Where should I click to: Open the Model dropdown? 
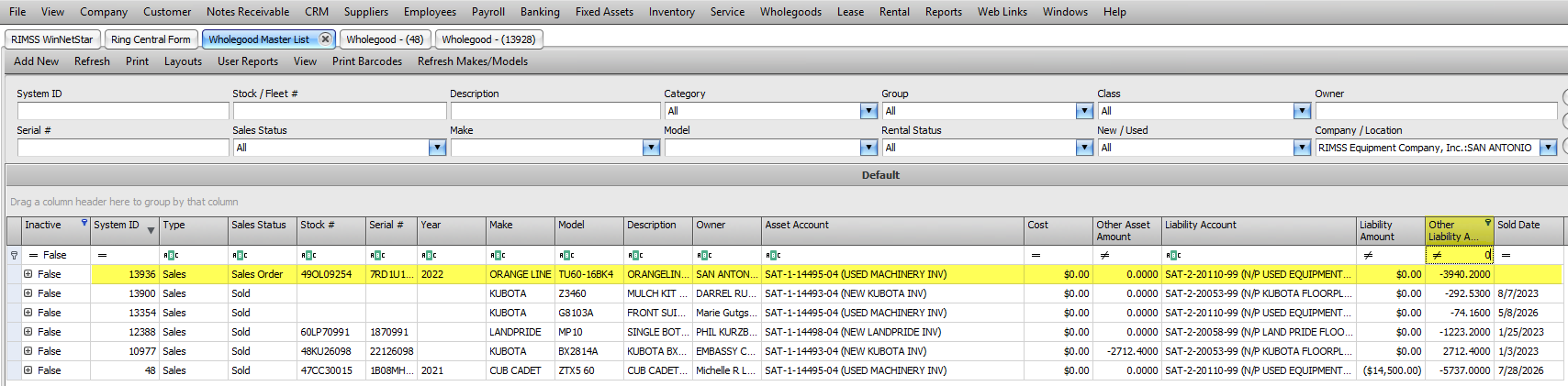(868, 148)
